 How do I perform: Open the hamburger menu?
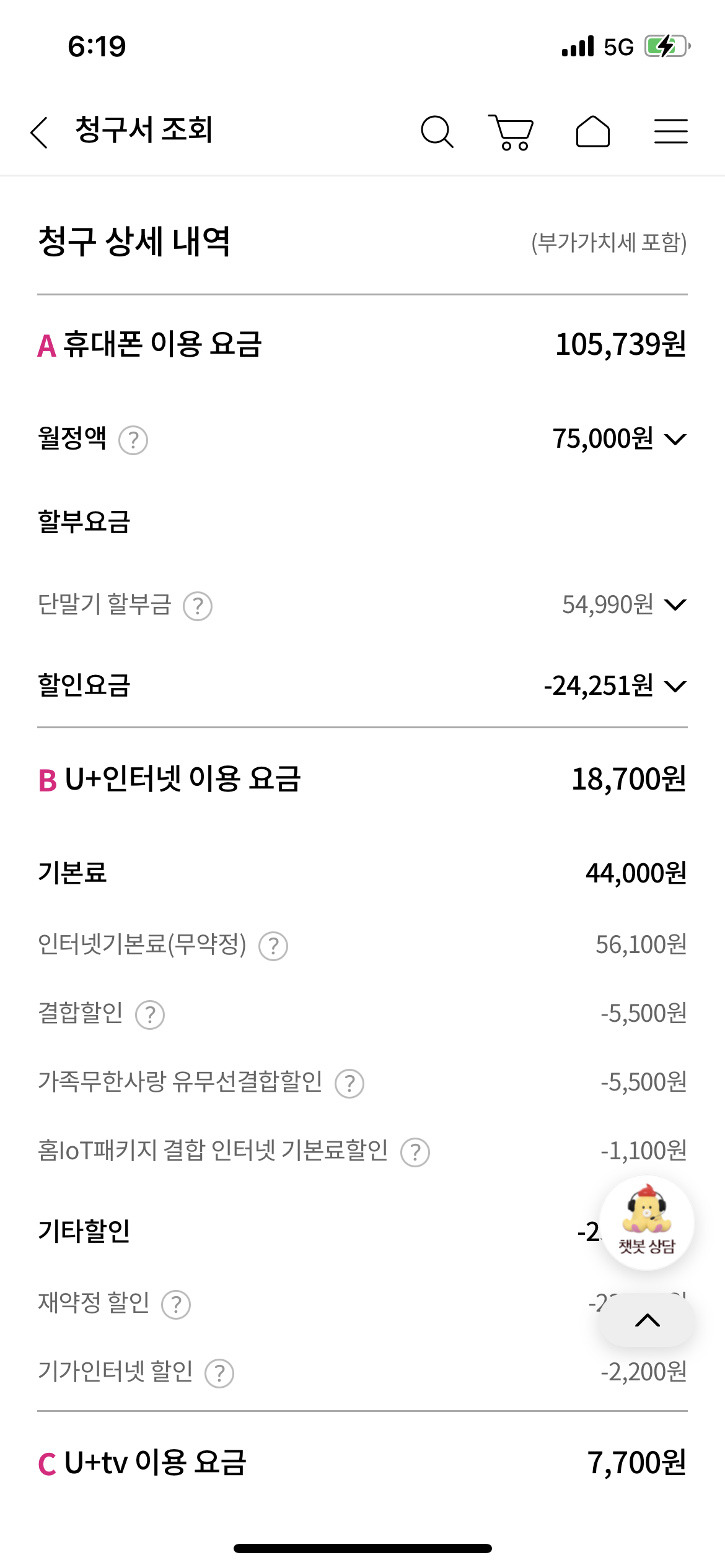click(x=670, y=132)
